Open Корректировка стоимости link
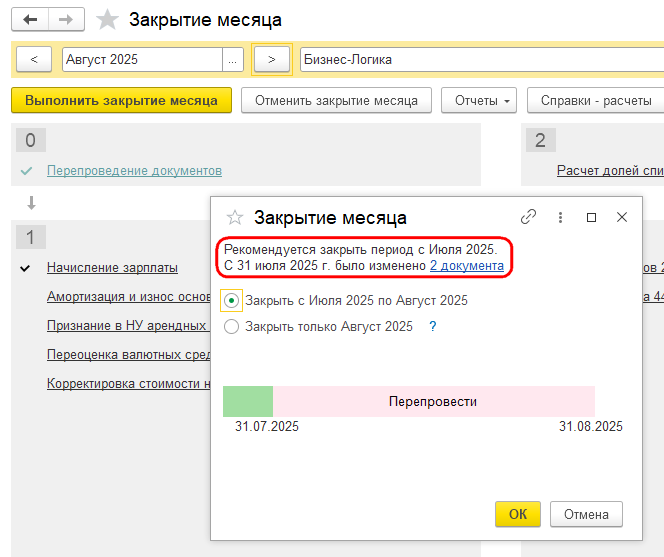The width and height of the screenshot is (664, 557). [x=129, y=383]
